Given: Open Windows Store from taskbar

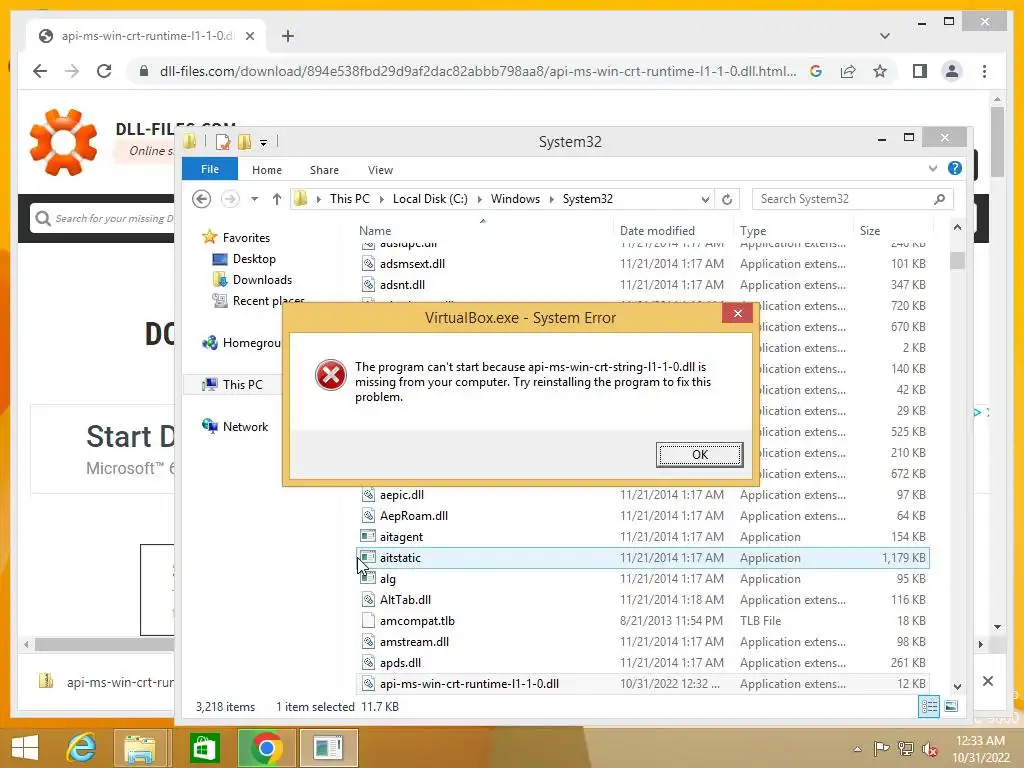Looking at the screenshot, I should [x=204, y=748].
